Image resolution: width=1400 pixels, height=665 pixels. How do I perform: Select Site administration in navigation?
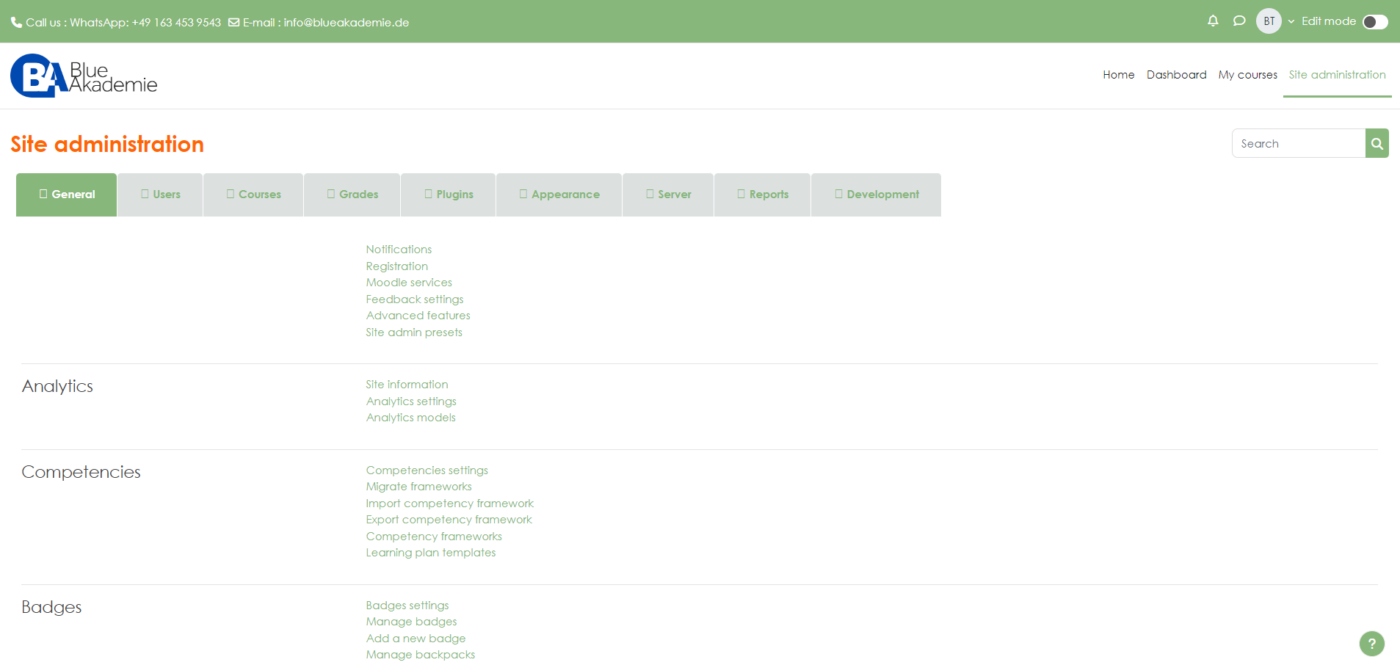pos(1337,75)
